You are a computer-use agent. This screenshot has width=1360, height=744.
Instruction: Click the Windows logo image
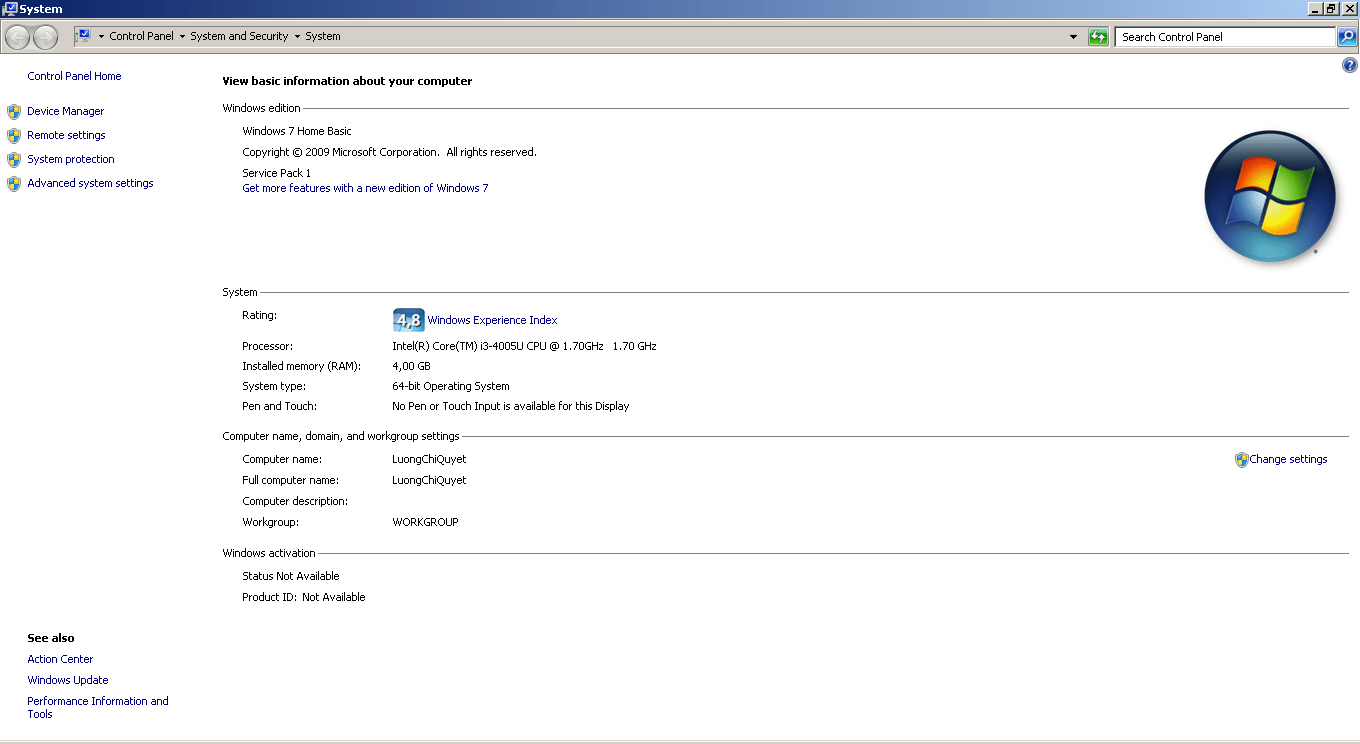[1270, 196]
